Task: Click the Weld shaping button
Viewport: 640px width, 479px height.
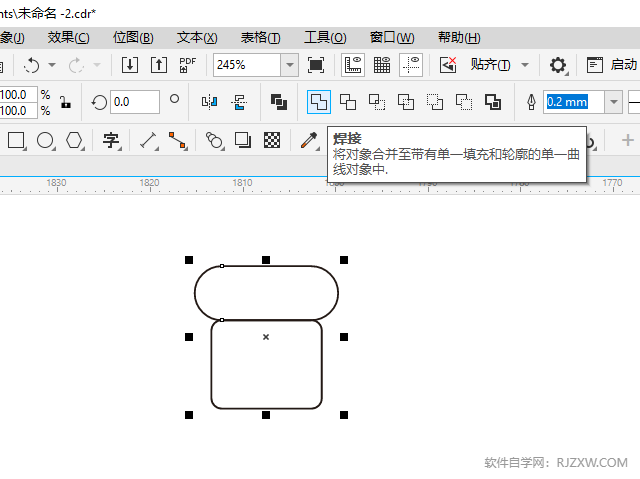Action: (319, 102)
